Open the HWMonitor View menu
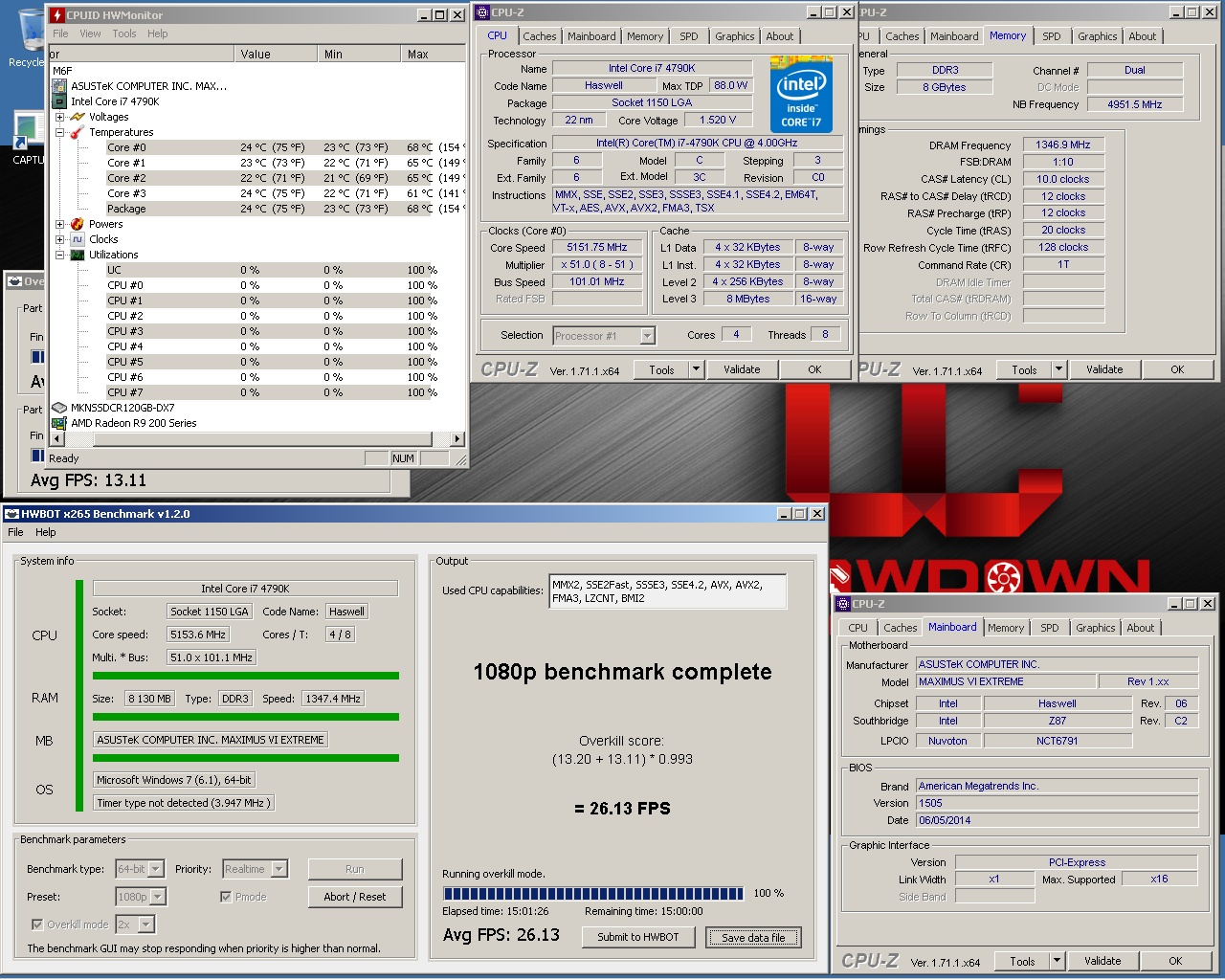 point(90,33)
